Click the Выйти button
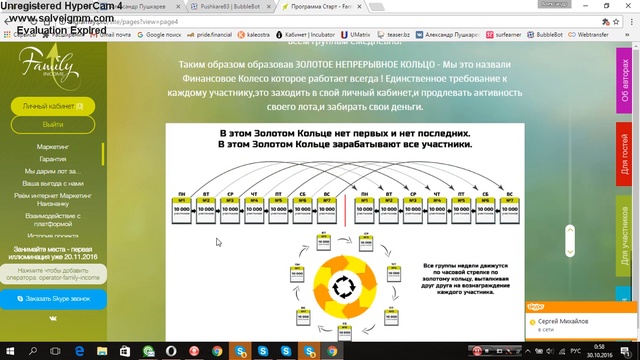This screenshot has width=640, height=360. click(53, 124)
